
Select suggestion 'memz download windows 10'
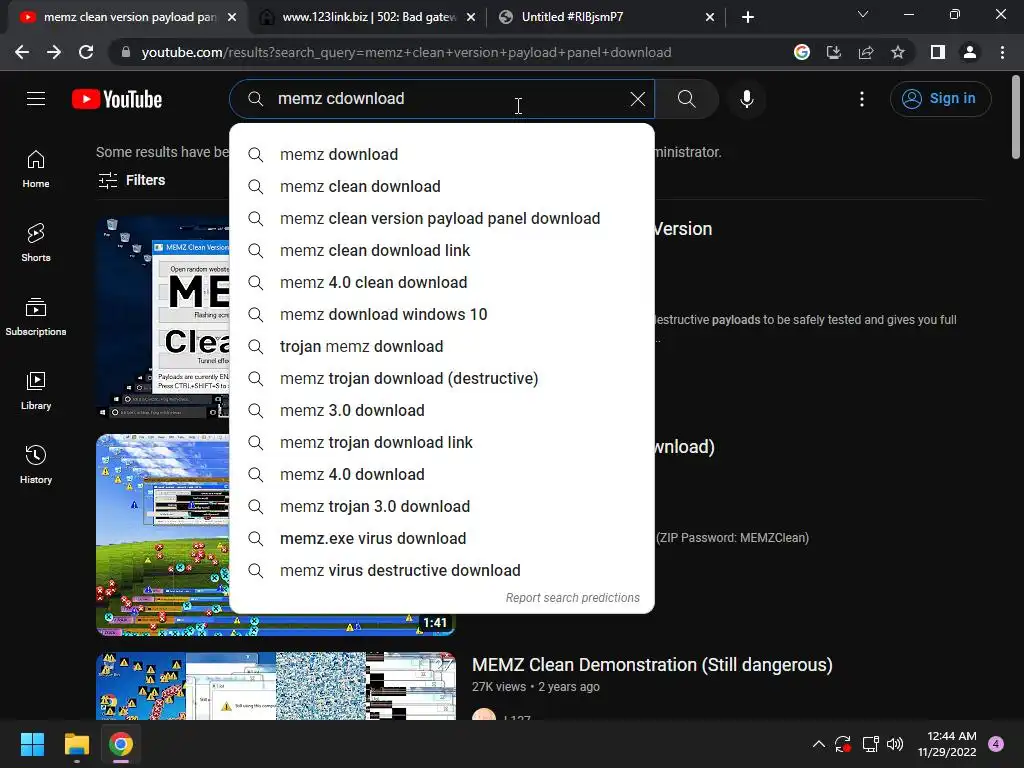pyautogui.click(x=441, y=314)
